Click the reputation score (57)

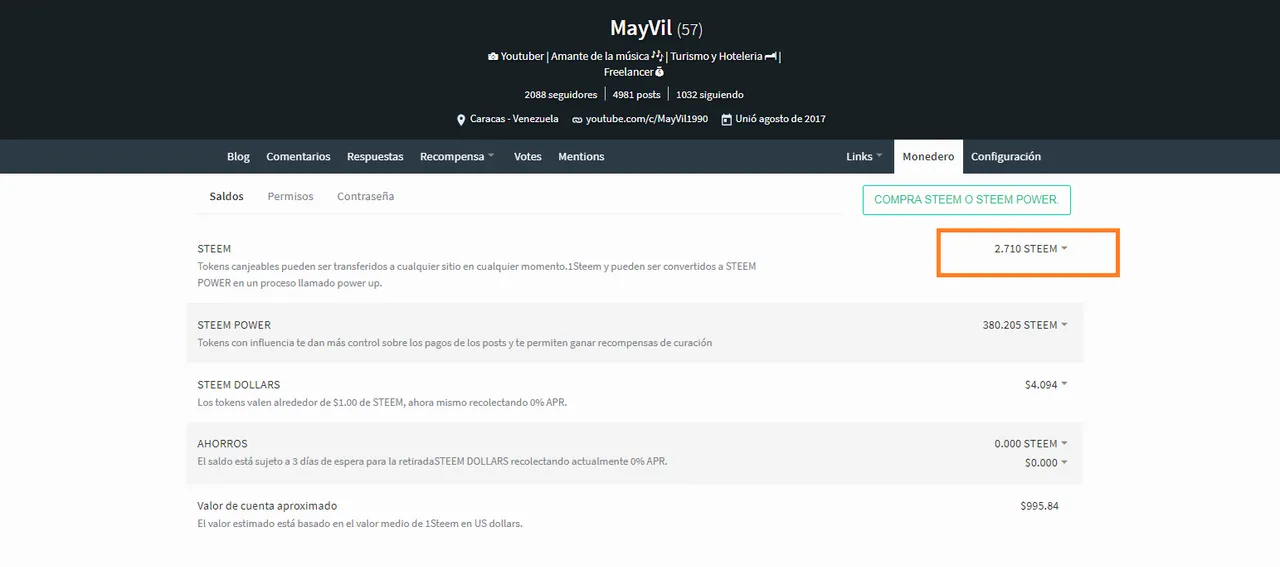coord(690,30)
